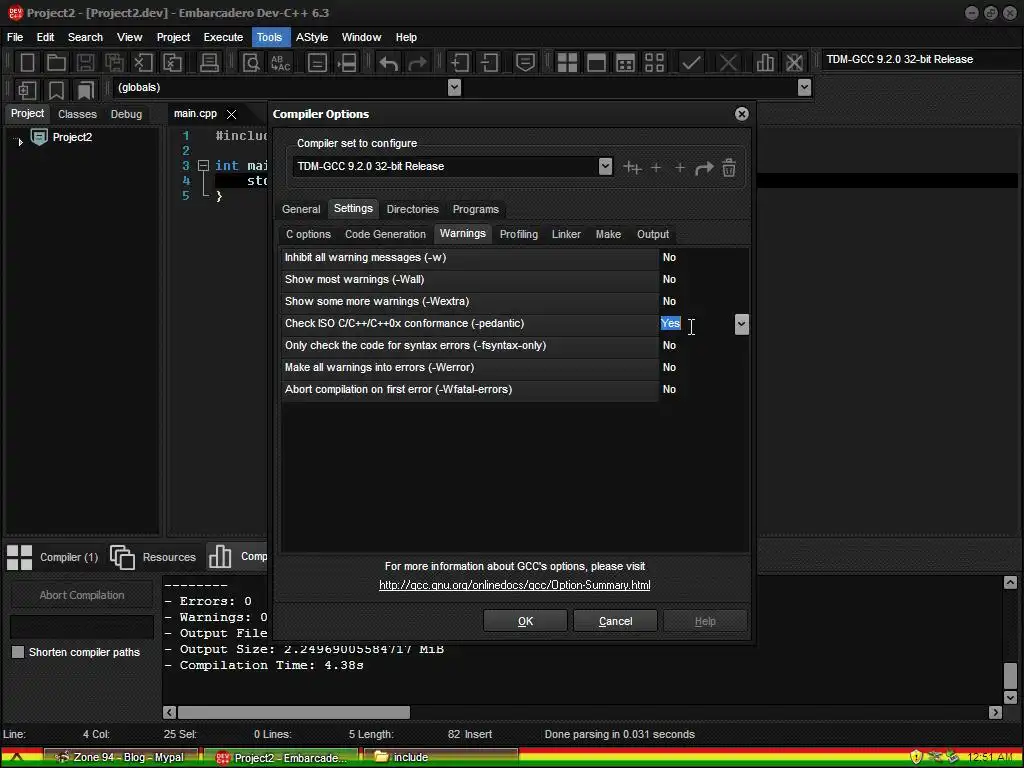This screenshot has height=768, width=1024.
Task: Click the Remove from project icon
Action: [489, 63]
